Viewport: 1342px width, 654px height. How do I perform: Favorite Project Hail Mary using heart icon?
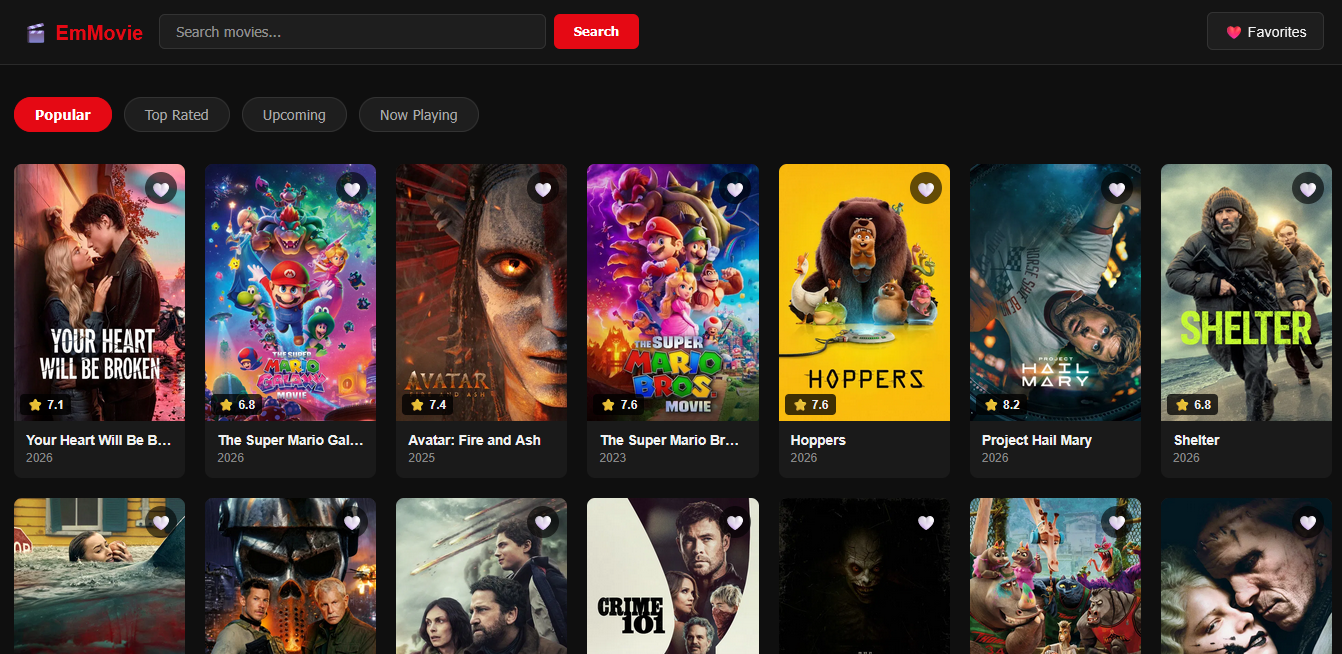point(1117,188)
